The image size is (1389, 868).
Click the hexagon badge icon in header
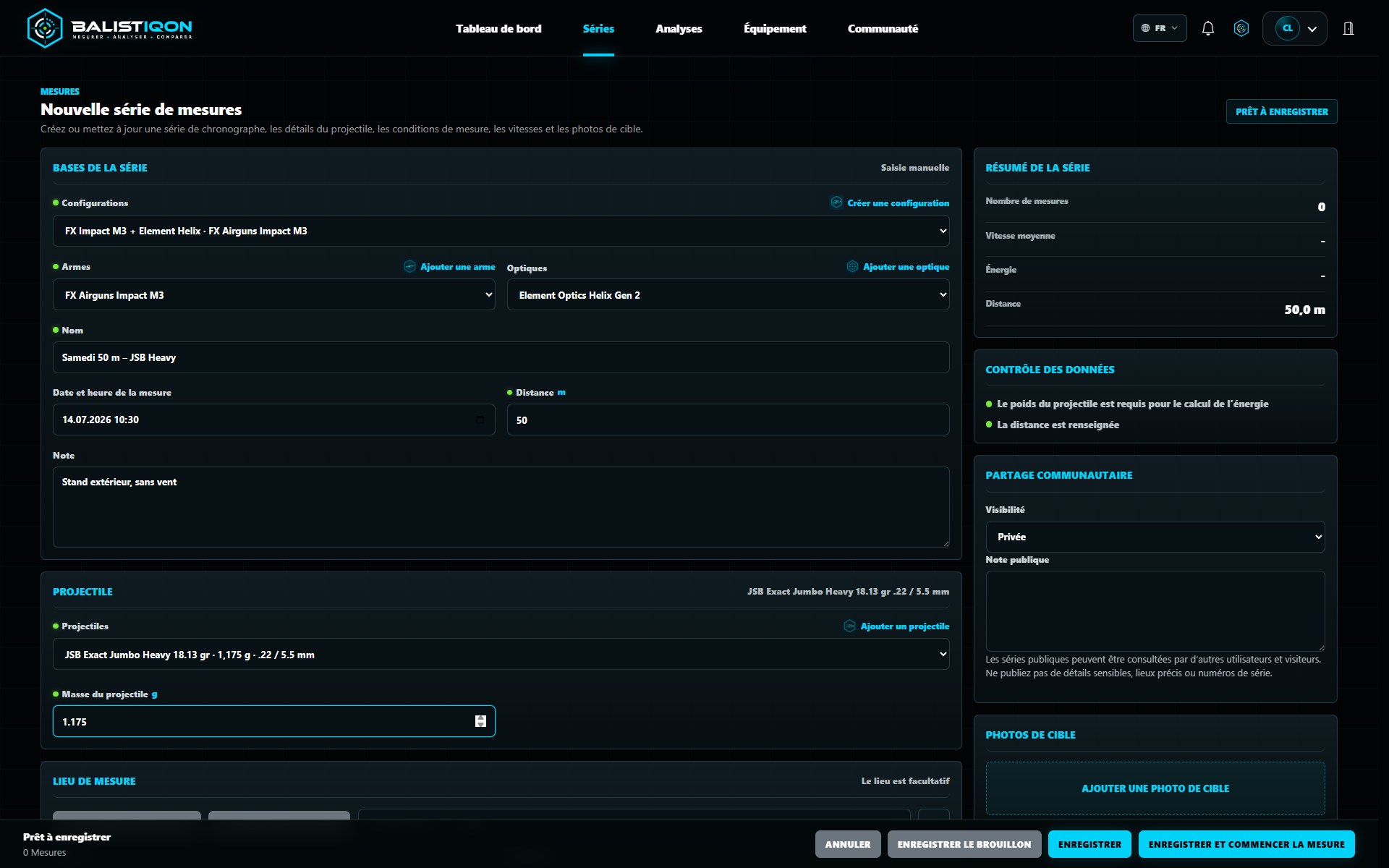click(1241, 28)
